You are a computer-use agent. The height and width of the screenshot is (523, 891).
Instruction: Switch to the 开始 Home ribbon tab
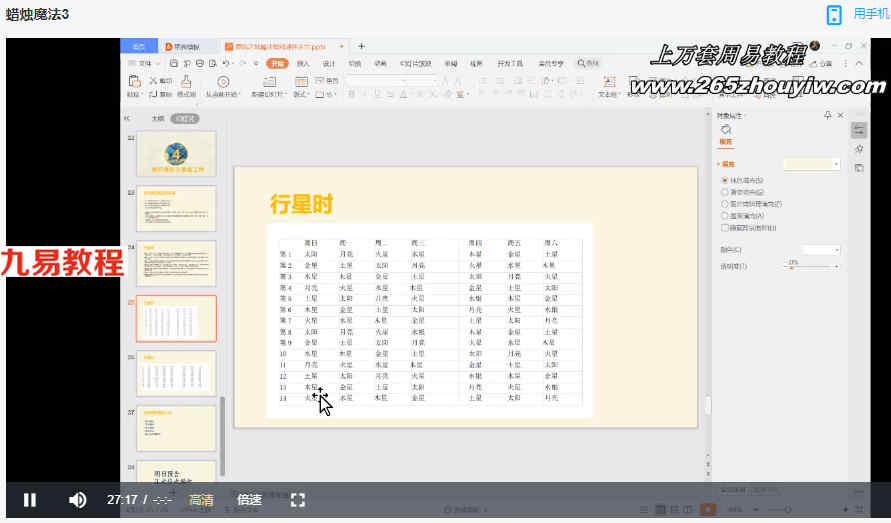277,64
